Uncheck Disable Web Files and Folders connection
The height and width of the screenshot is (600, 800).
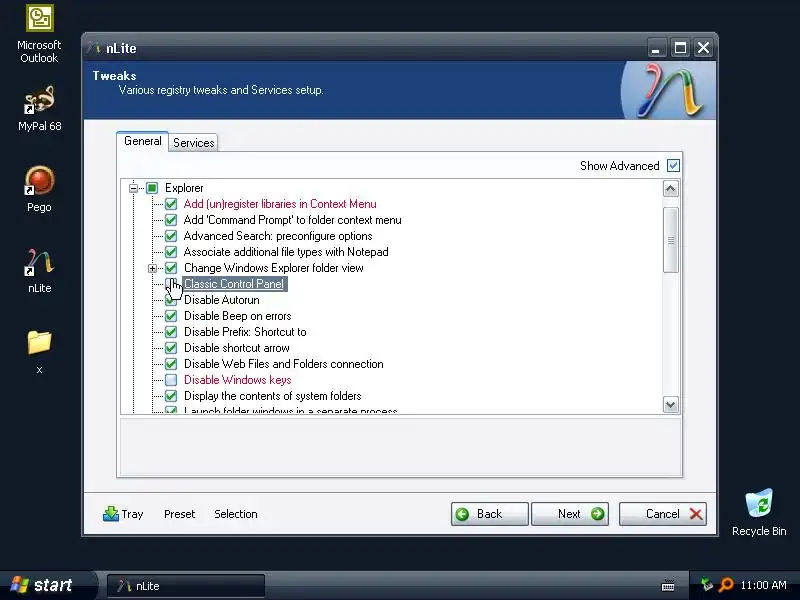tap(171, 364)
